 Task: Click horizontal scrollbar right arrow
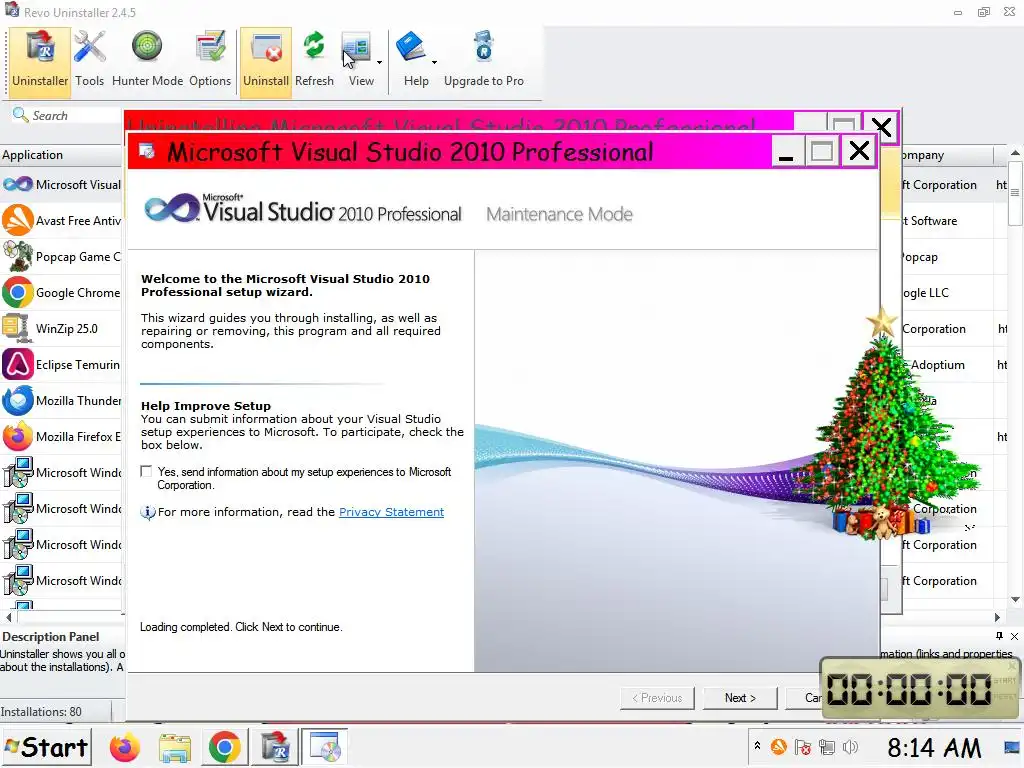(x=997, y=617)
